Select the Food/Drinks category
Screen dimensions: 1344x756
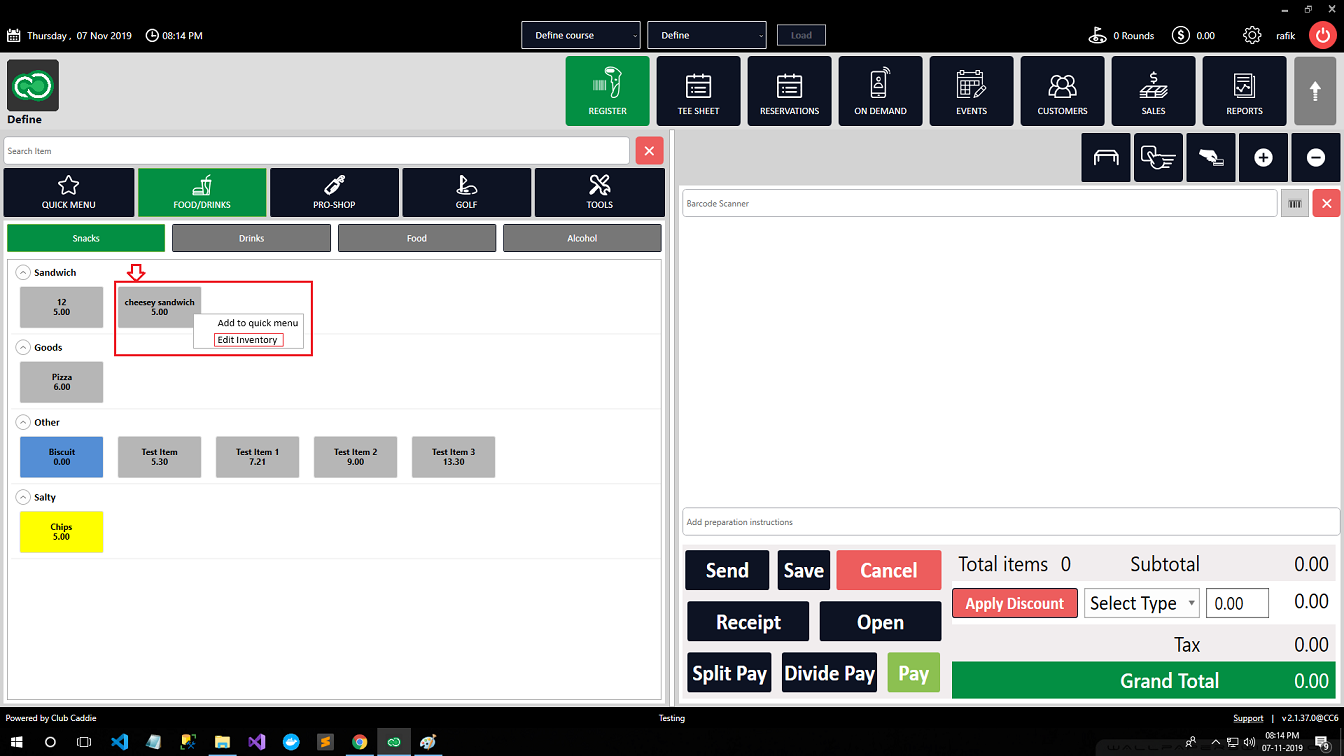(x=202, y=192)
